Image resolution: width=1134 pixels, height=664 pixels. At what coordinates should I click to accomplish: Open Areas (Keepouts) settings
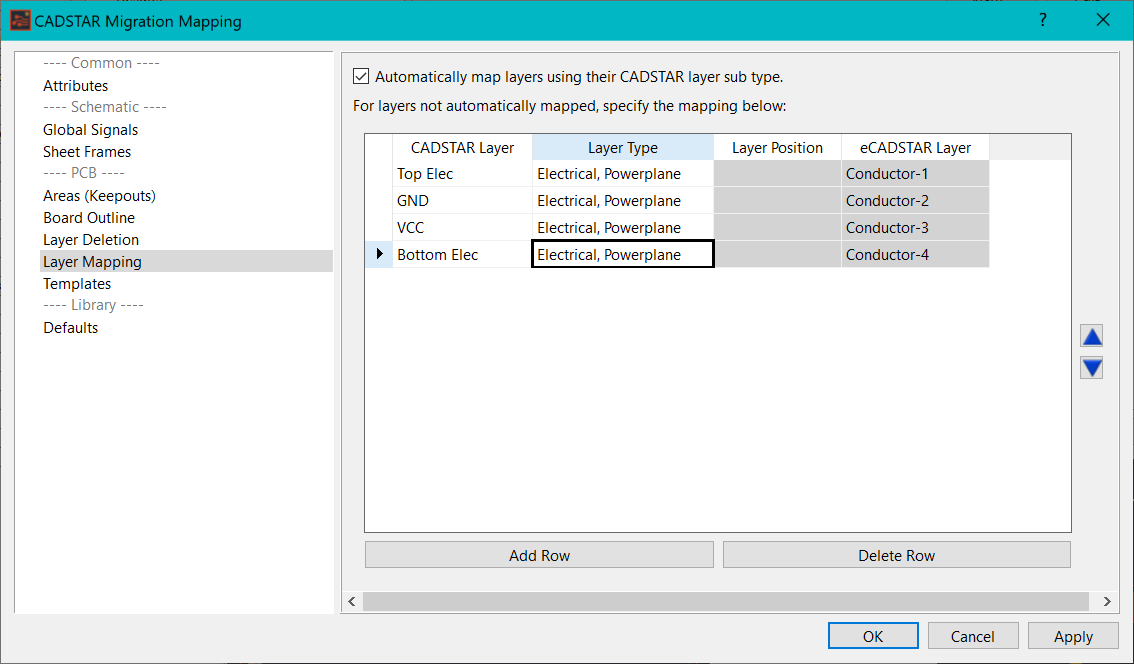(99, 196)
